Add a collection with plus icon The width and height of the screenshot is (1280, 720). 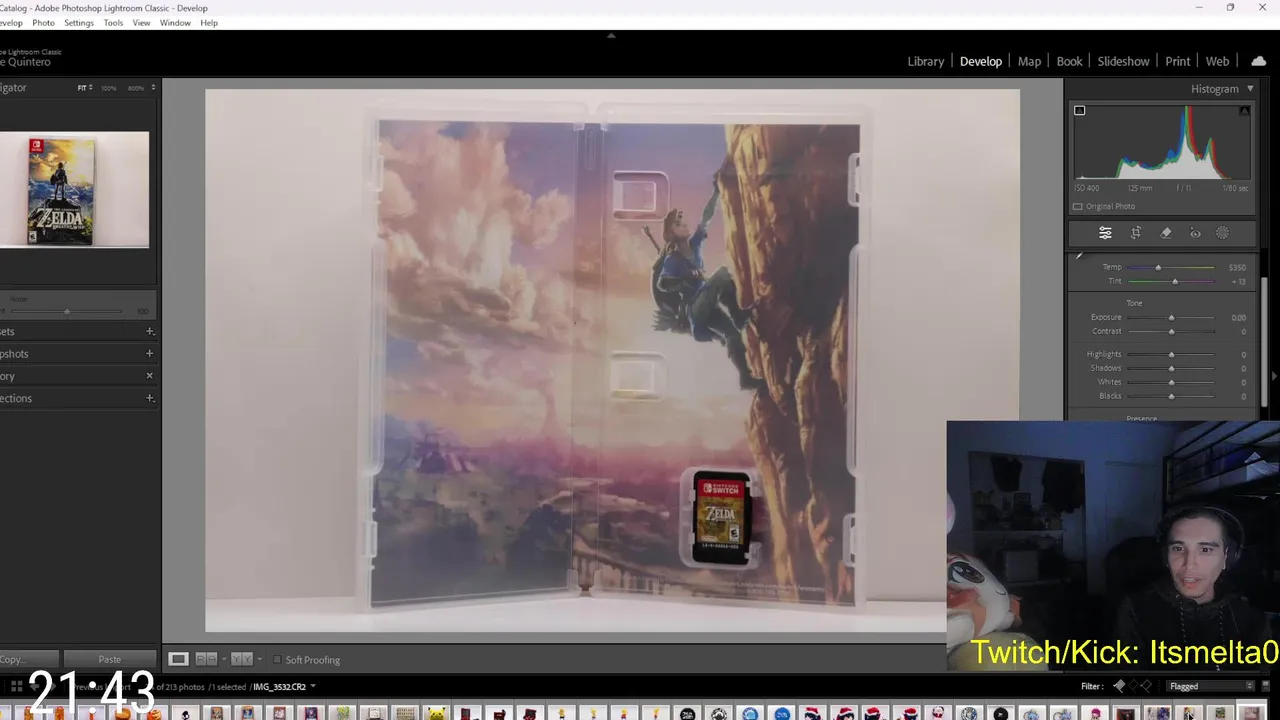150,398
